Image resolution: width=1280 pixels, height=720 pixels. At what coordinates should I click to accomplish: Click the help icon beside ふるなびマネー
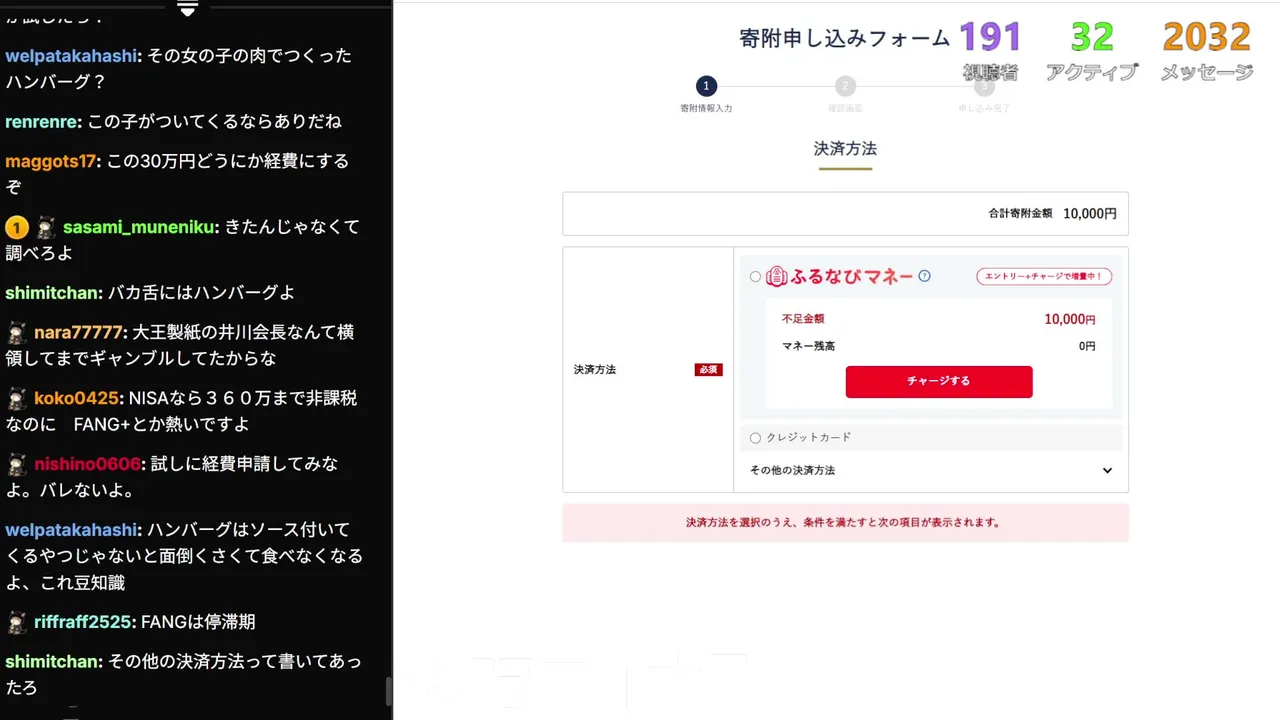[924, 276]
